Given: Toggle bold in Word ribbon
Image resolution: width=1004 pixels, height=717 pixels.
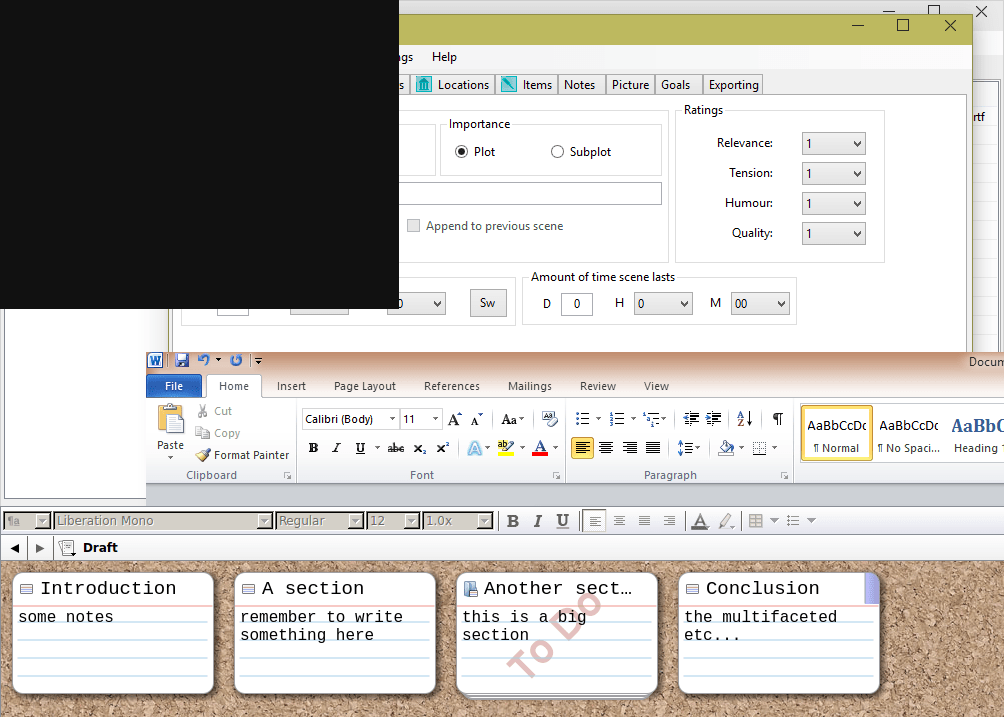Looking at the screenshot, I should click(313, 448).
